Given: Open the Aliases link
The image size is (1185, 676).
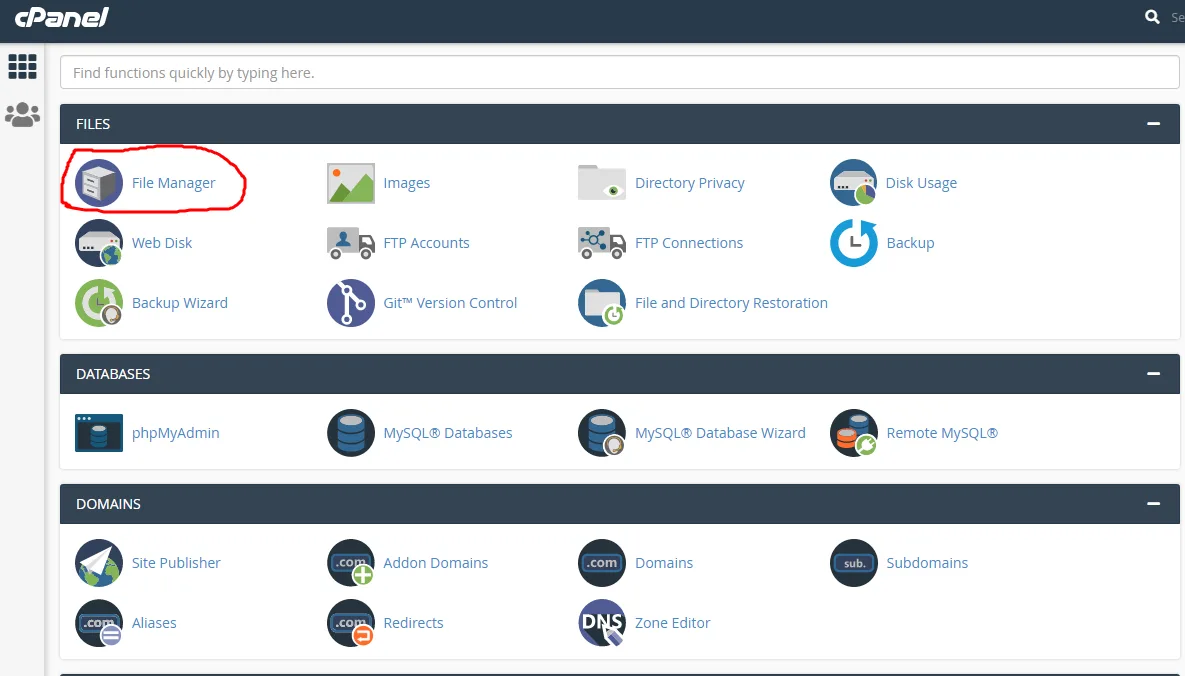Looking at the screenshot, I should point(154,622).
